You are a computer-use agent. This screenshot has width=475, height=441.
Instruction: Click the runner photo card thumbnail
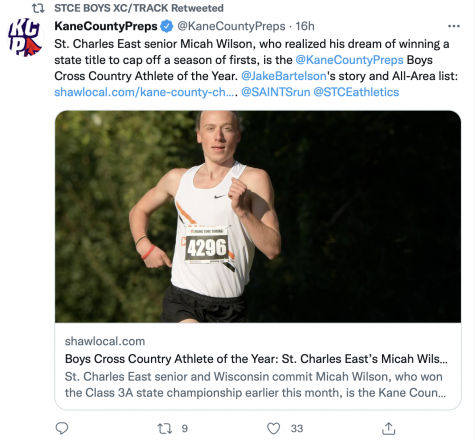pyautogui.click(x=258, y=216)
